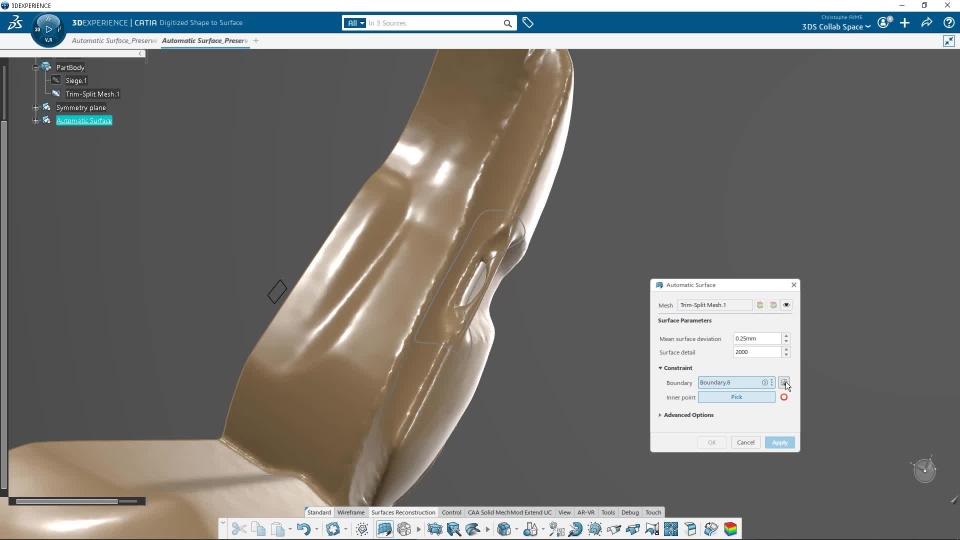Expand the Advanced Options section

[x=660, y=415]
